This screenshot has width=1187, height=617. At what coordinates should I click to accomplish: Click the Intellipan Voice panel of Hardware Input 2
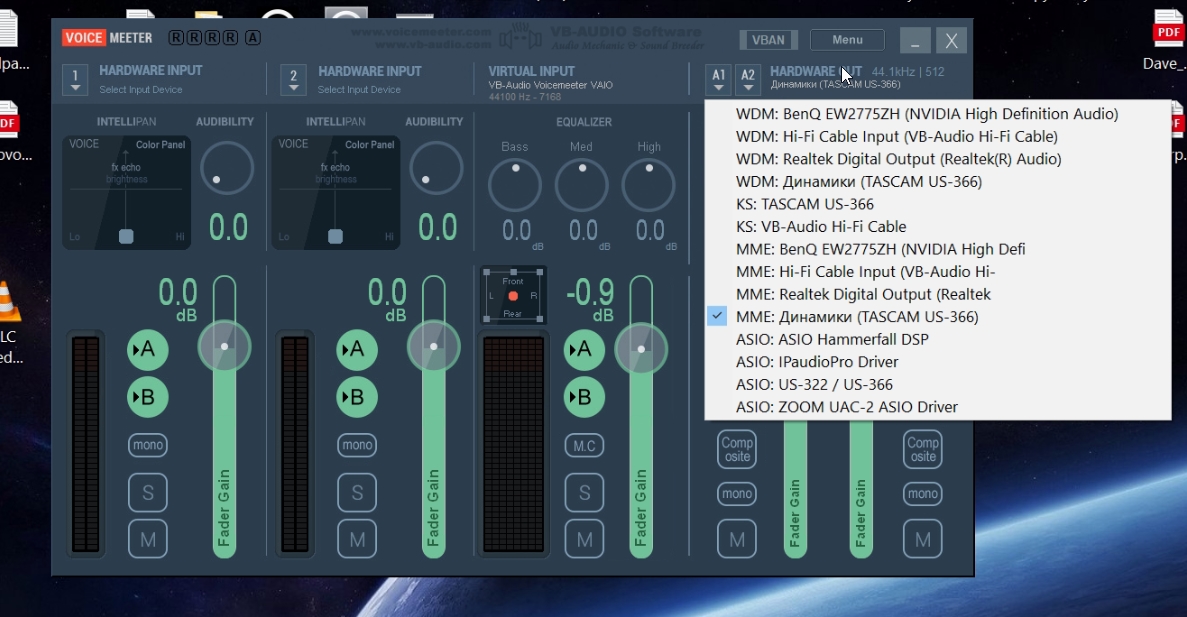pos(335,192)
